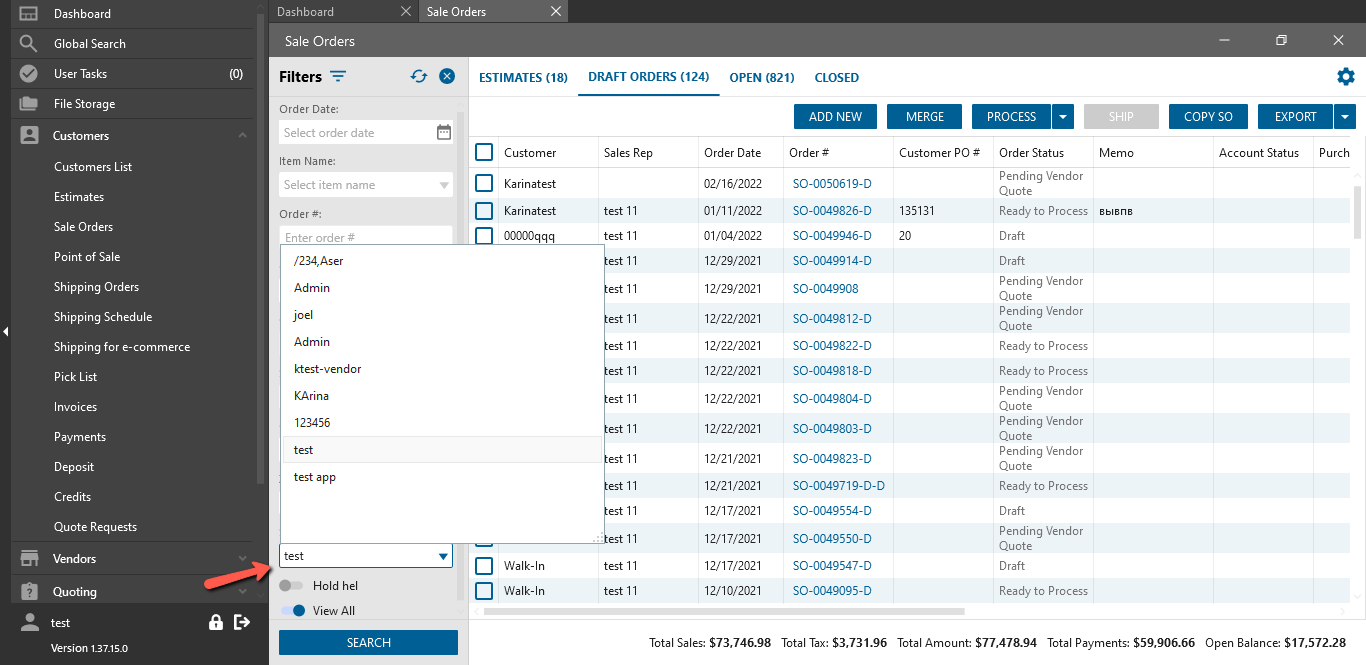The height and width of the screenshot is (665, 1366).
Task: Click the lock icon beside user test
Action: tap(216, 623)
